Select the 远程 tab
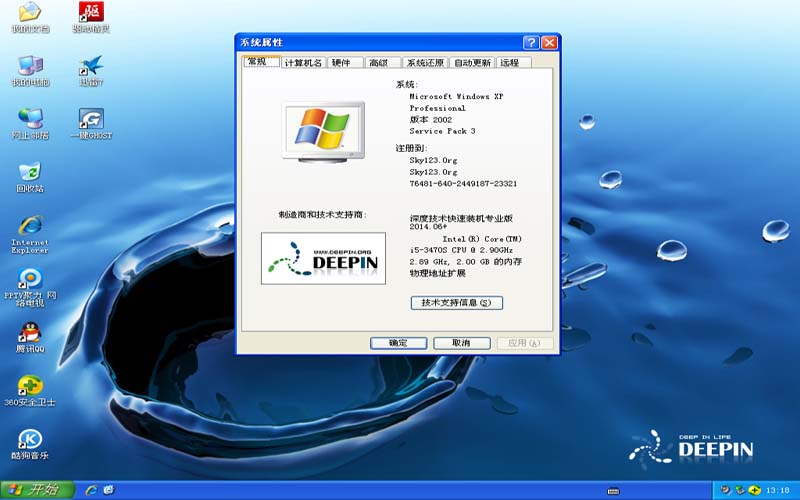The width and height of the screenshot is (800, 500). click(x=513, y=62)
